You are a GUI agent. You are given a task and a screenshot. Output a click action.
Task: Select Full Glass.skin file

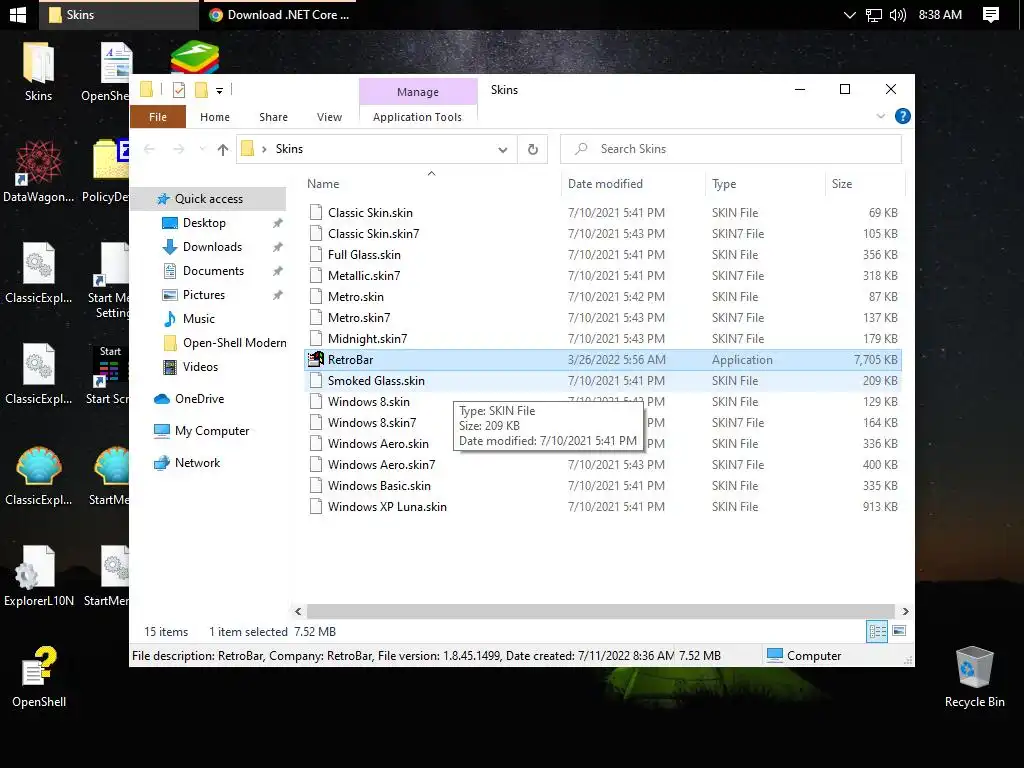(x=601, y=255)
